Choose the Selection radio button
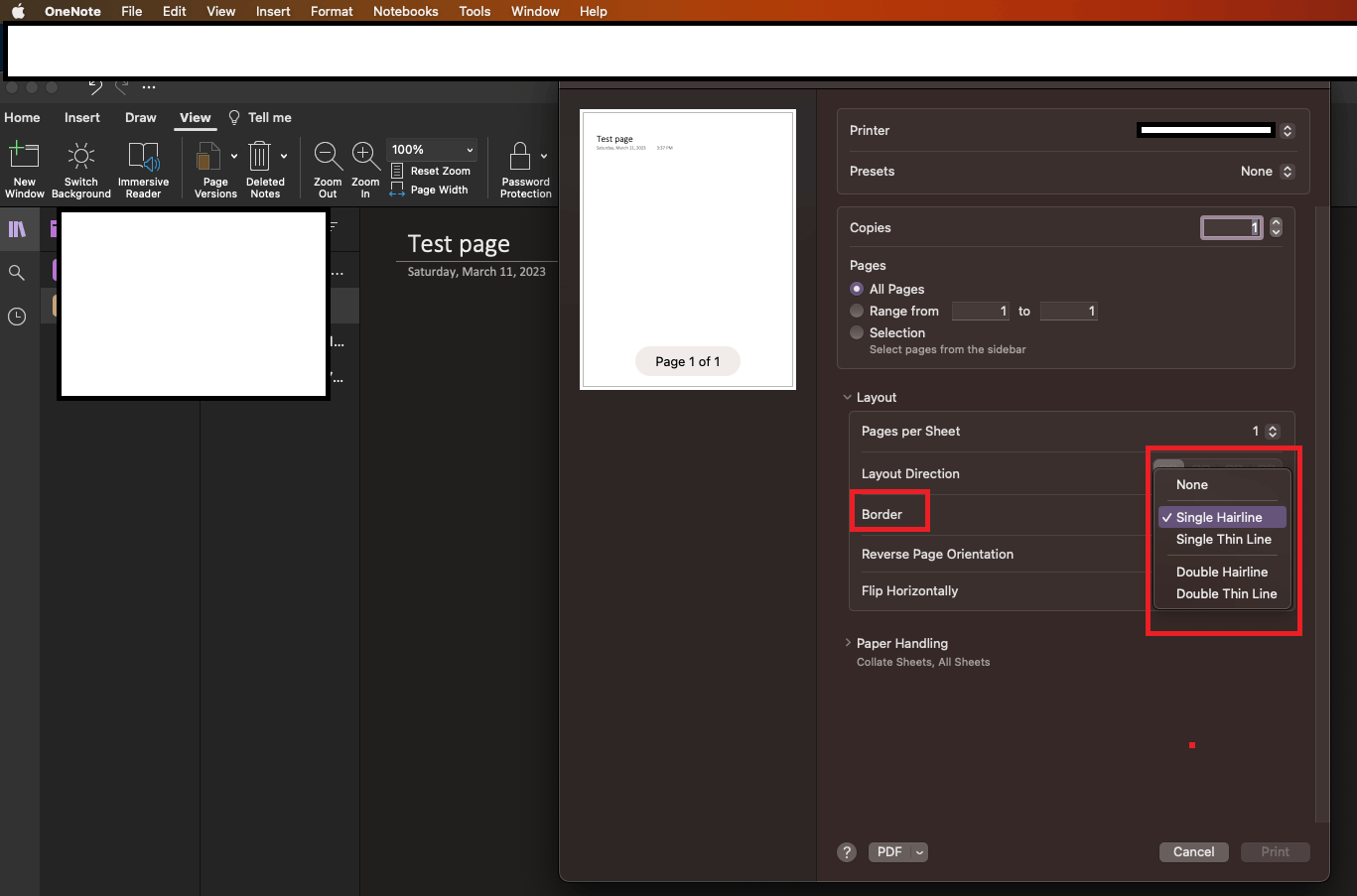 pyautogui.click(x=857, y=332)
